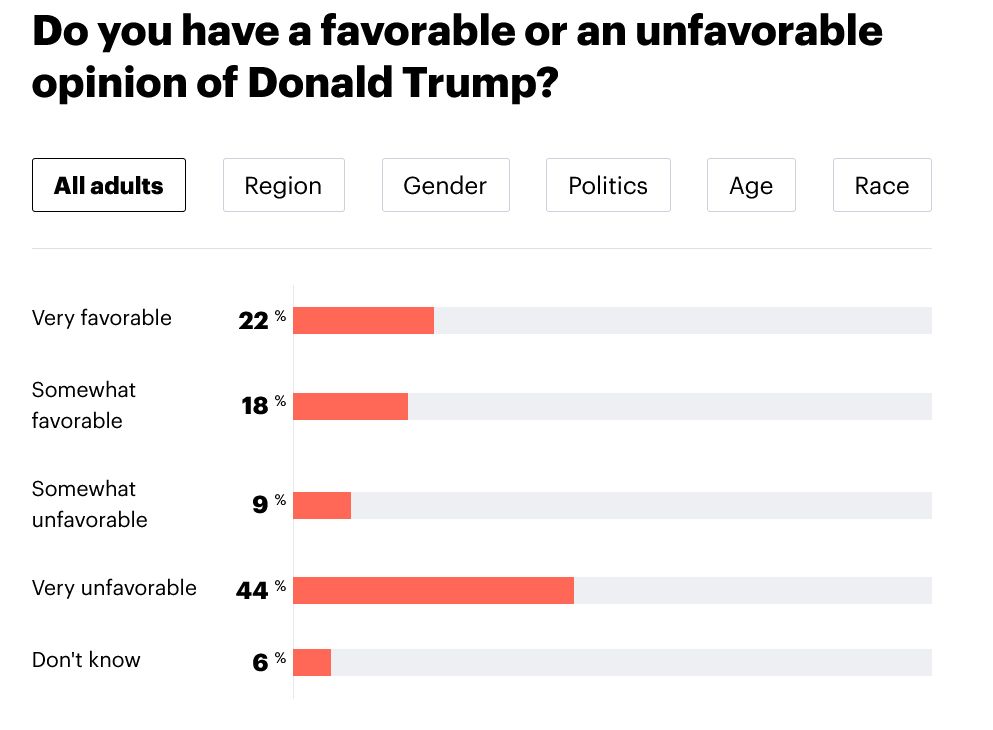
Task: Select the Race tab
Action: click(x=882, y=185)
